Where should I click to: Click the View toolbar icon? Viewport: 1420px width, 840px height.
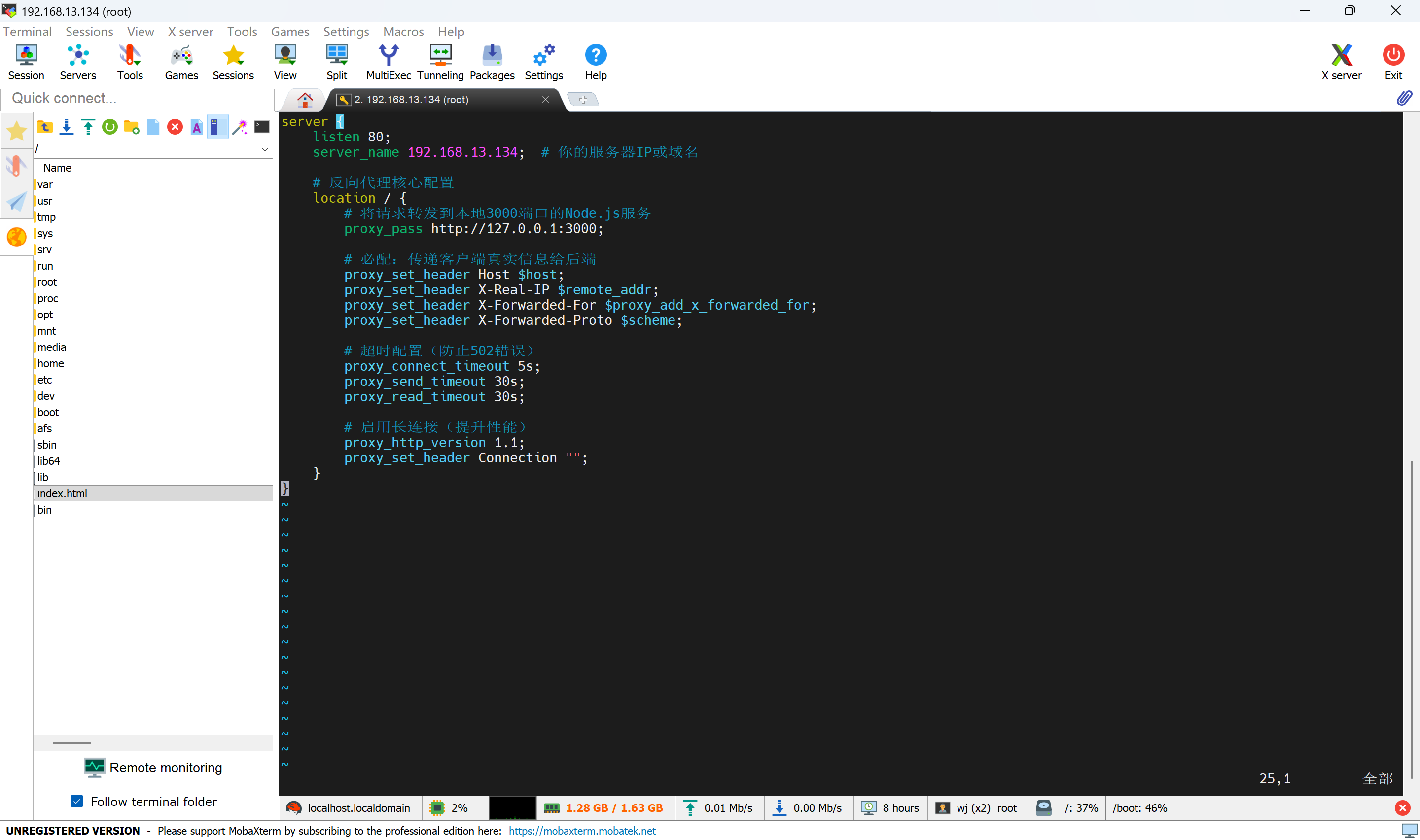pyautogui.click(x=285, y=63)
